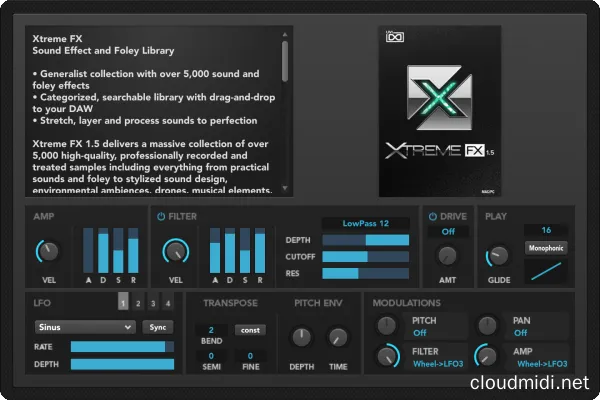This screenshot has height=400, width=600.
Task: Set the AMP envelope D slider
Action: click(103, 251)
